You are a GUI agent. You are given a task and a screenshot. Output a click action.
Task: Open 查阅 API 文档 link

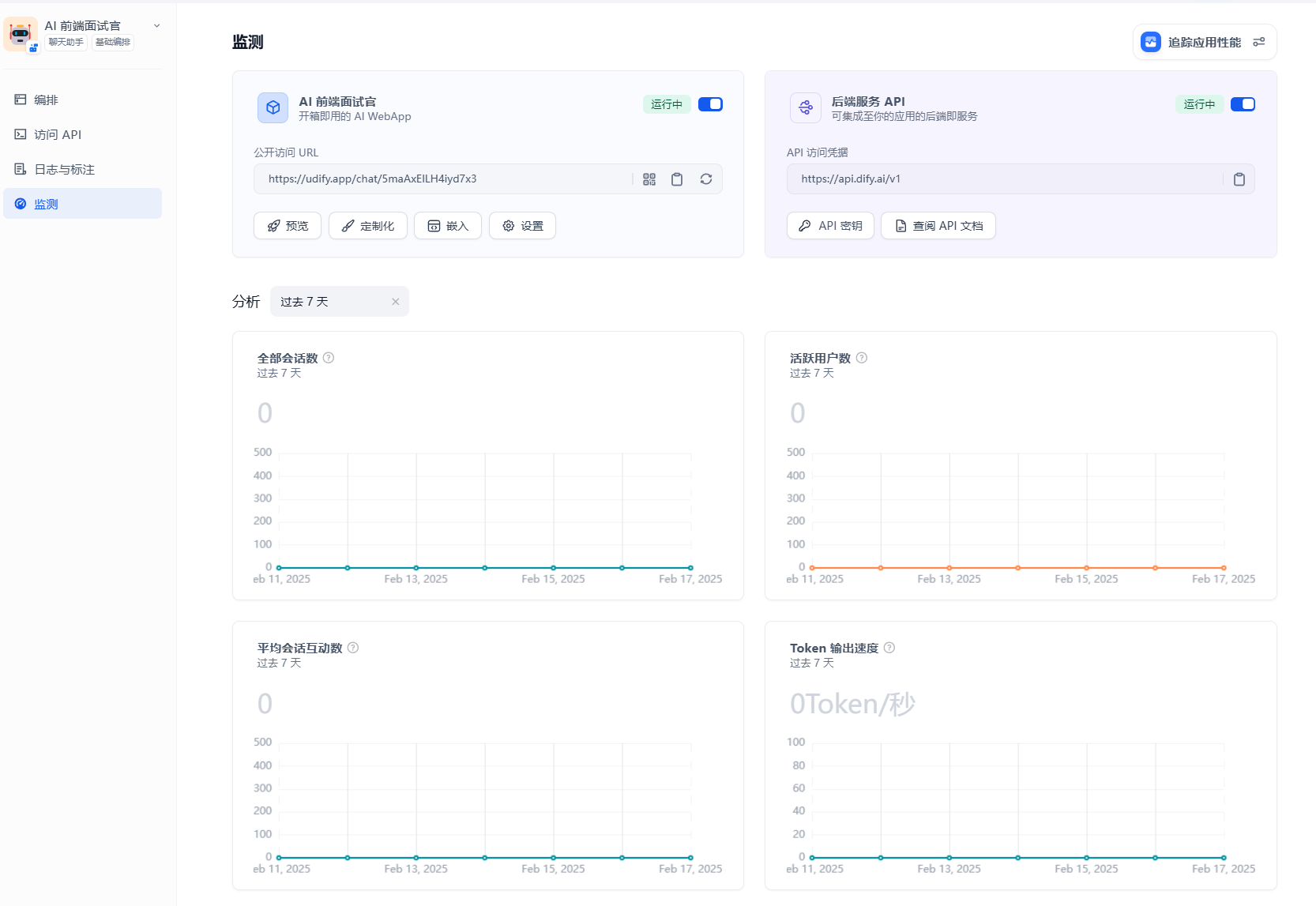tap(938, 226)
